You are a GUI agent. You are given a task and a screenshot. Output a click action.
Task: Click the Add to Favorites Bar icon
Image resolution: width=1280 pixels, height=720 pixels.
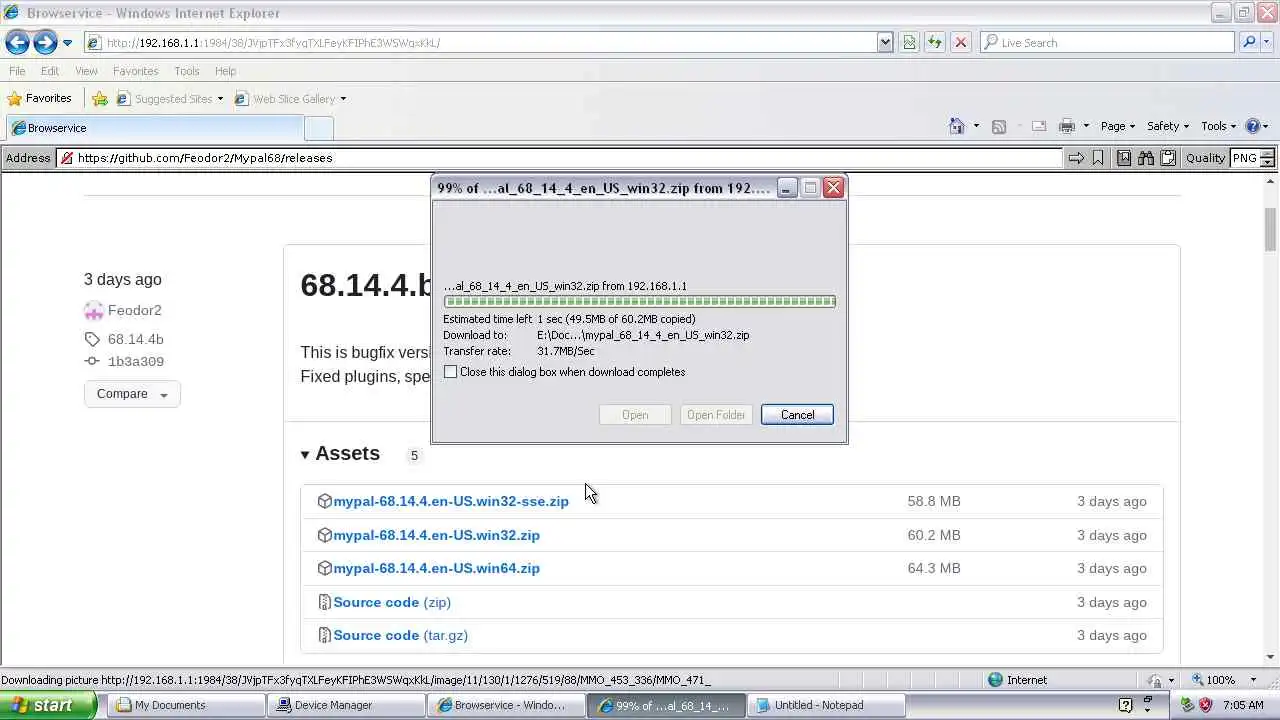(x=100, y=98)
